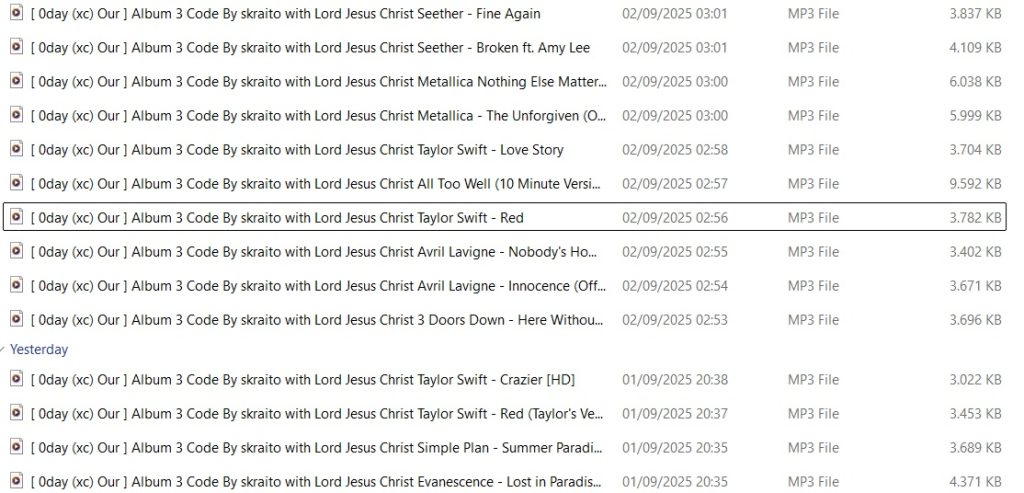This screenshot has height=493, width=1024.
Task: Click the icon beside Seether Broken ft. Amy Lee
Action: click(16, 47)
